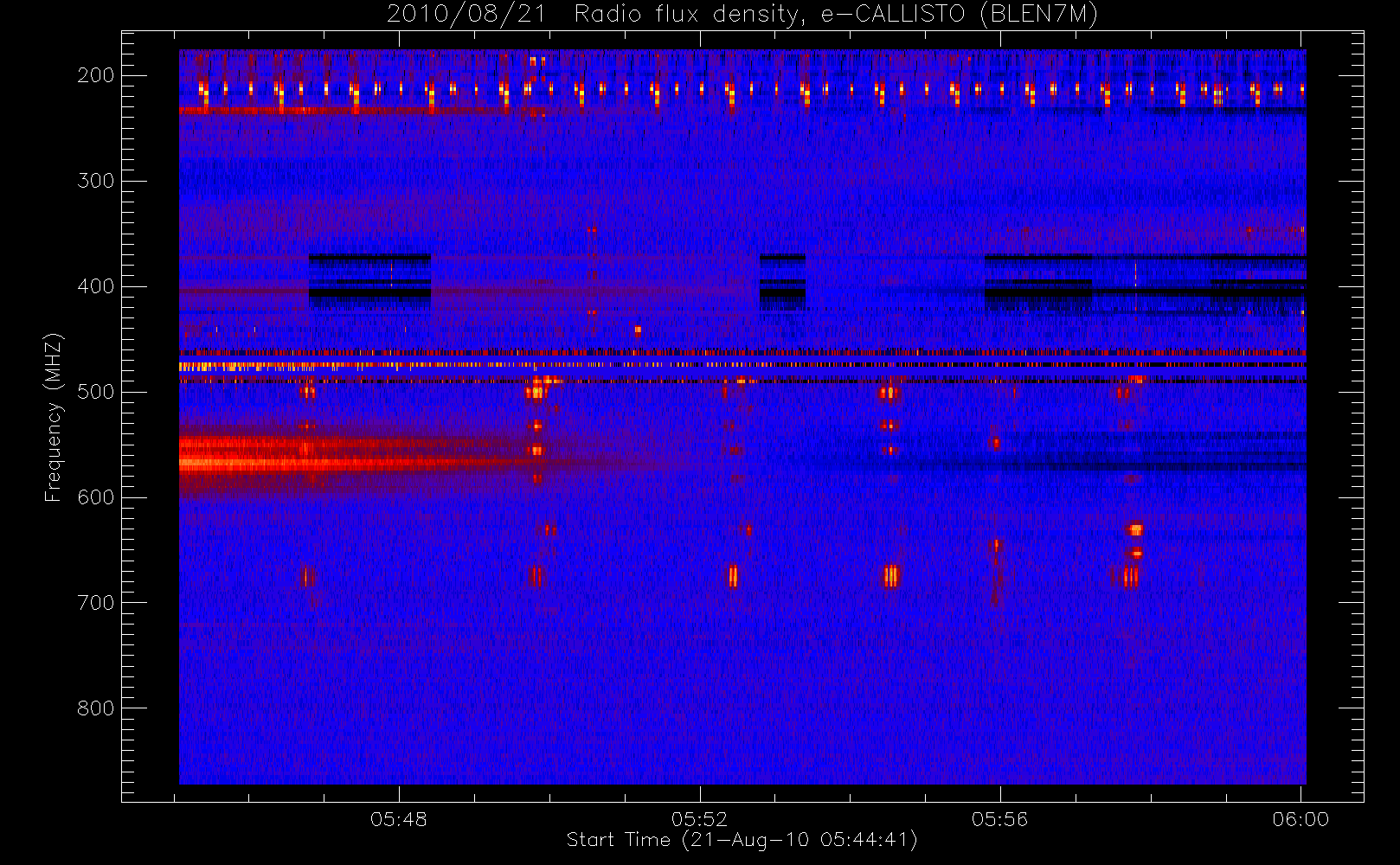
Task: Click the 05:56 time tick label
Action: pos(1000,819)
